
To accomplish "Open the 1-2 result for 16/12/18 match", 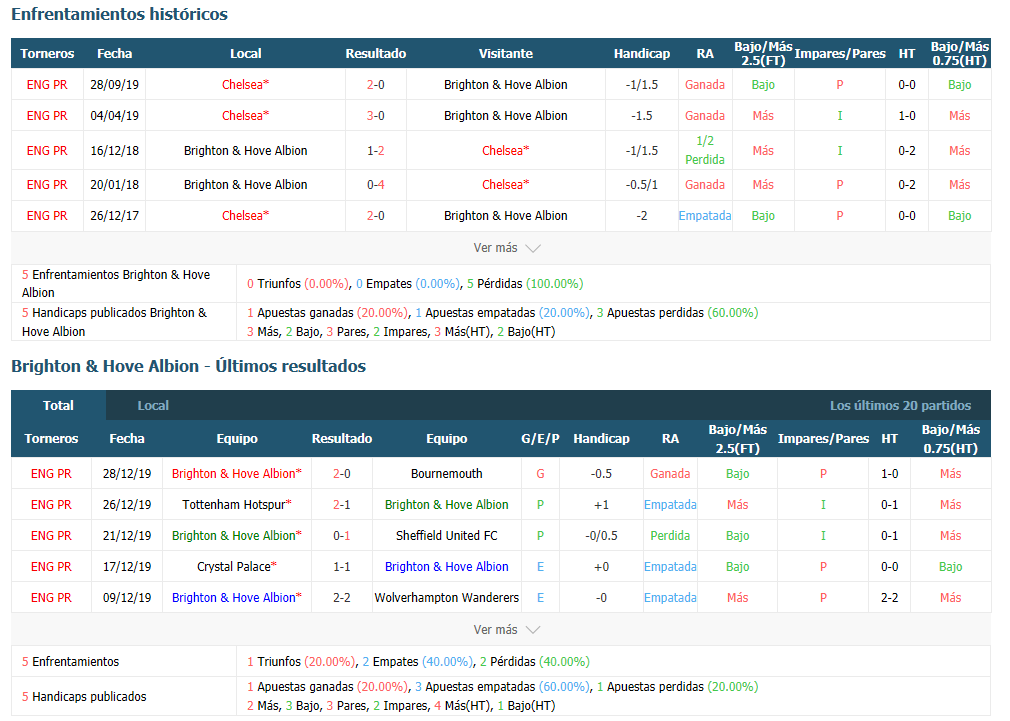I will [376, 150].
